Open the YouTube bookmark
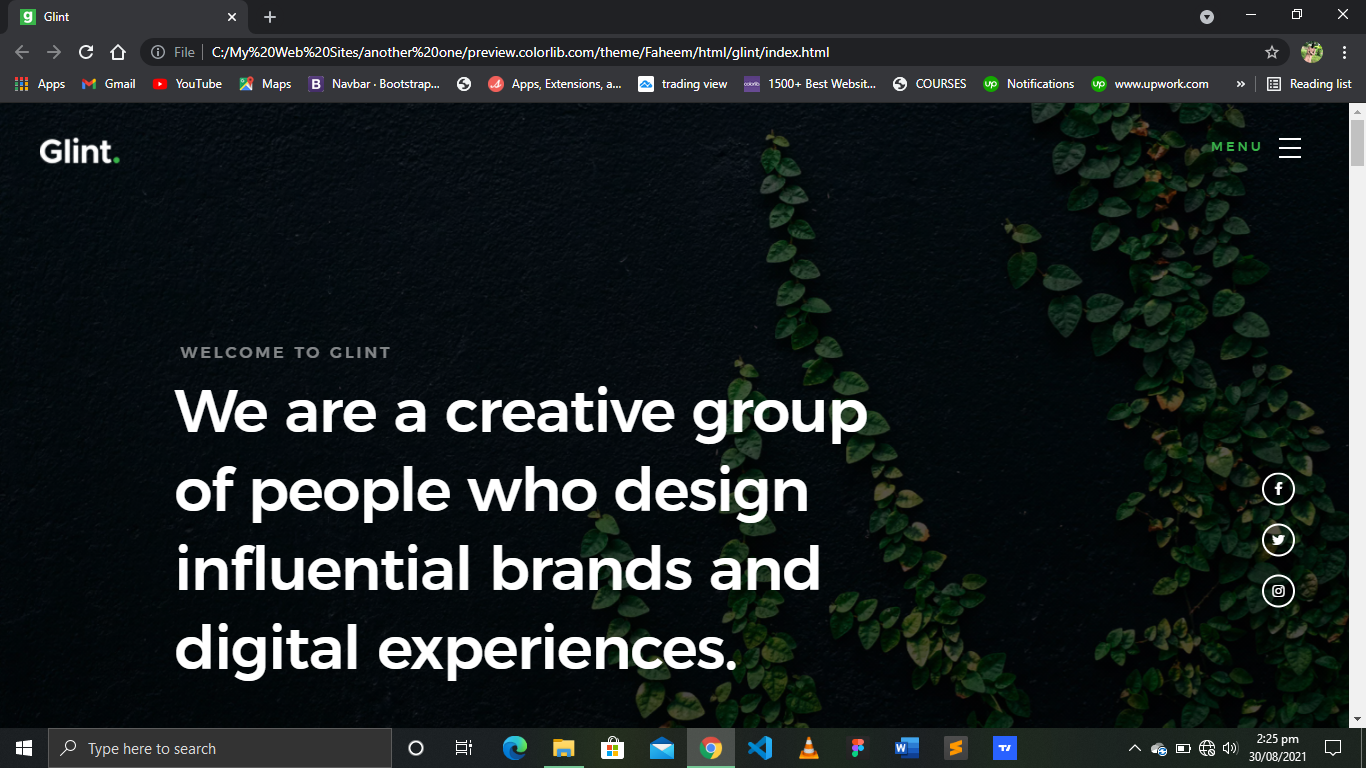 click(x=188, y=84)
